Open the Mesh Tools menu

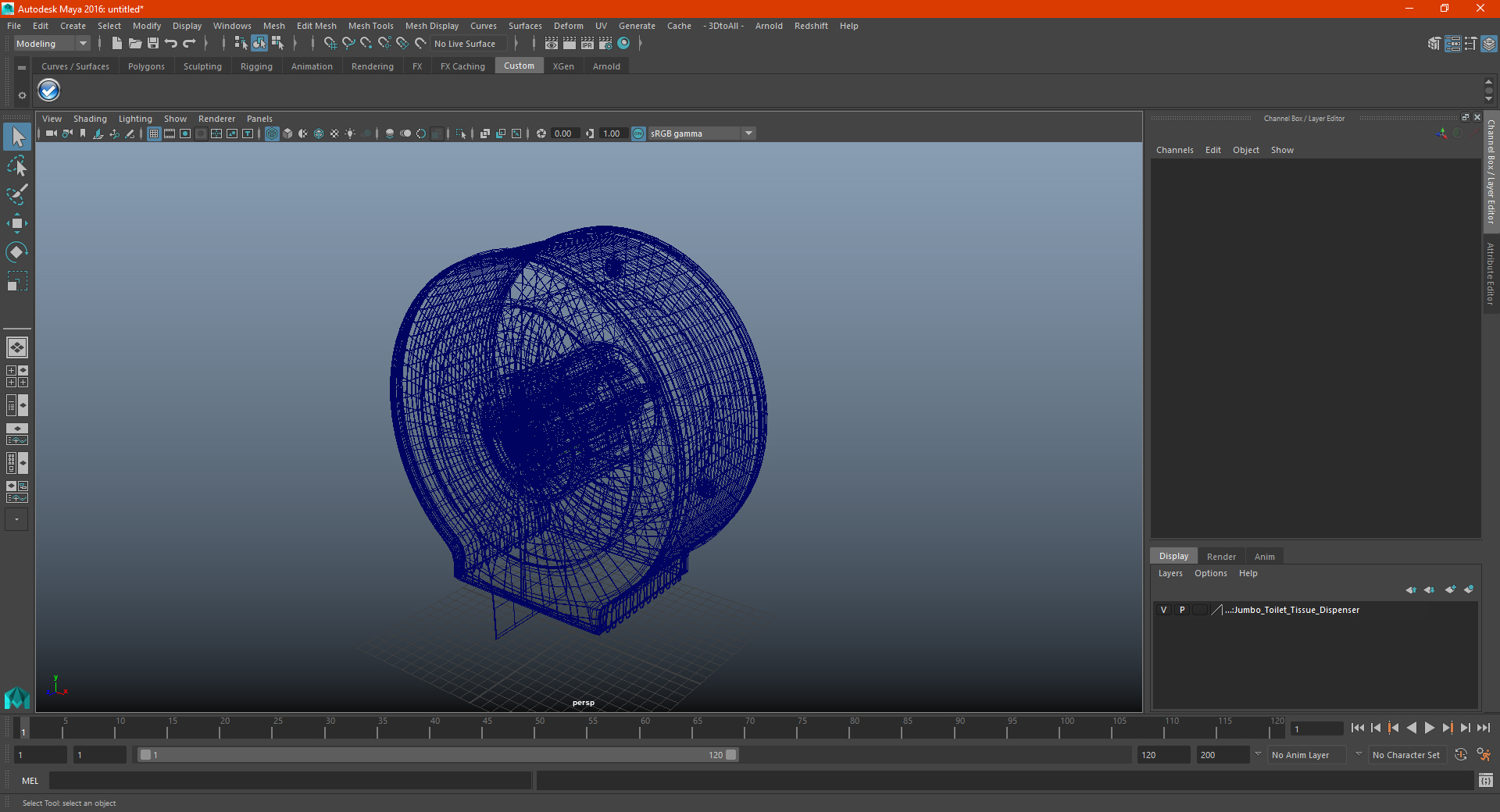[370, 26]
